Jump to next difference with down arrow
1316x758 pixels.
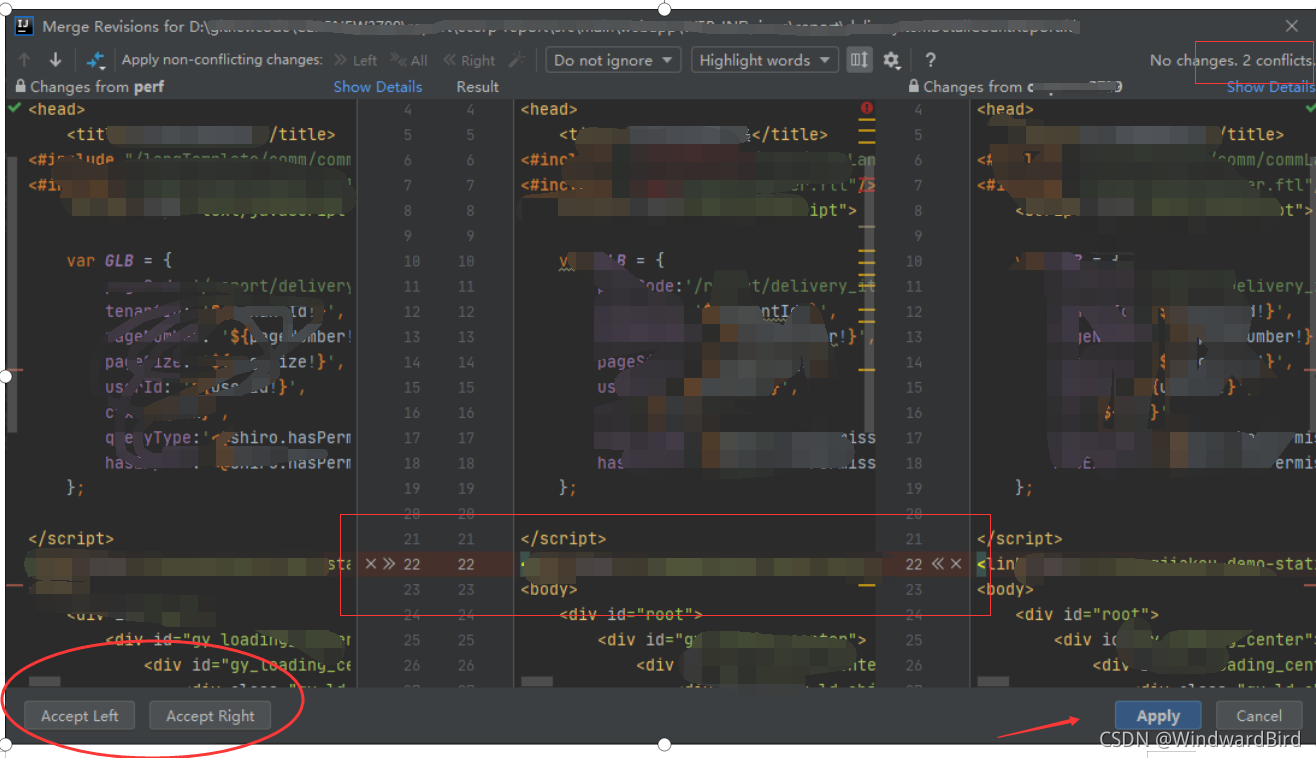click(55, 60)
